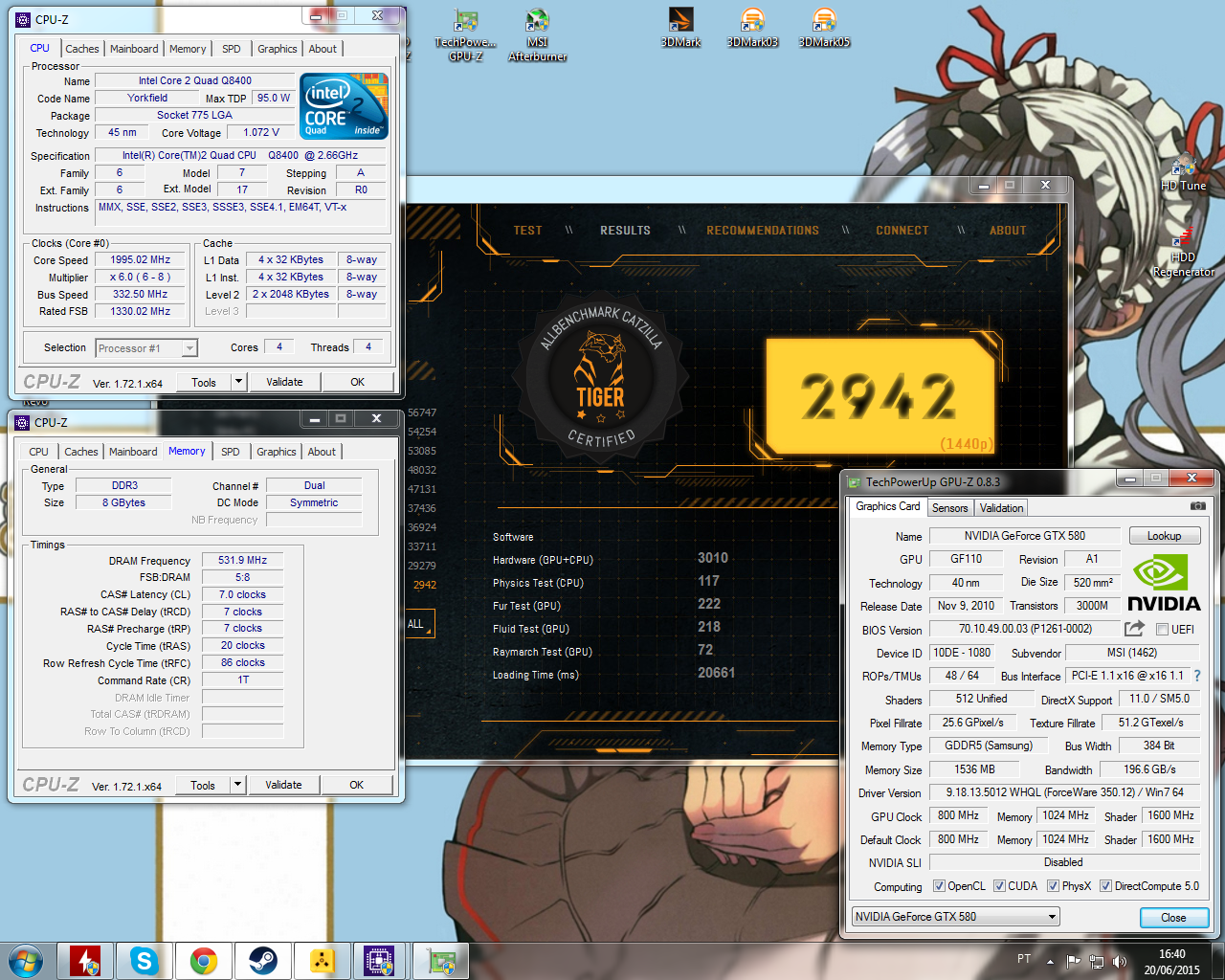The height and width of the screenshot is (980, 1225).
Task: Open HD Tune desktop shortcut
Action: click(x=1184, y=173)
